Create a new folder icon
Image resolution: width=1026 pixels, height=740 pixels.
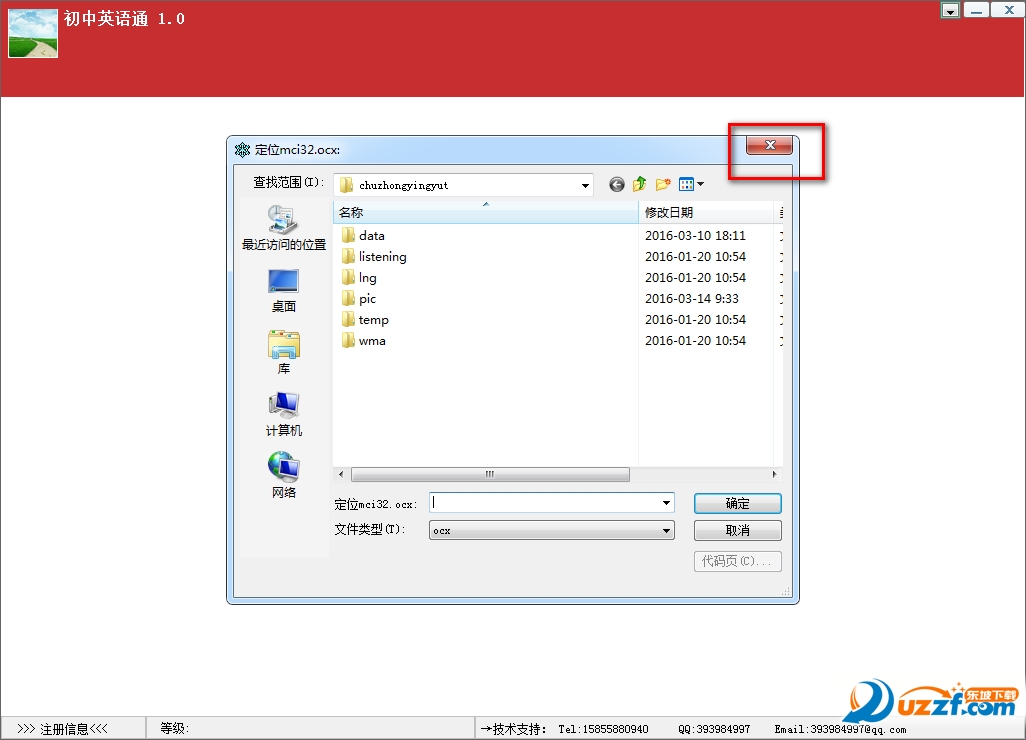click(663, 185)
